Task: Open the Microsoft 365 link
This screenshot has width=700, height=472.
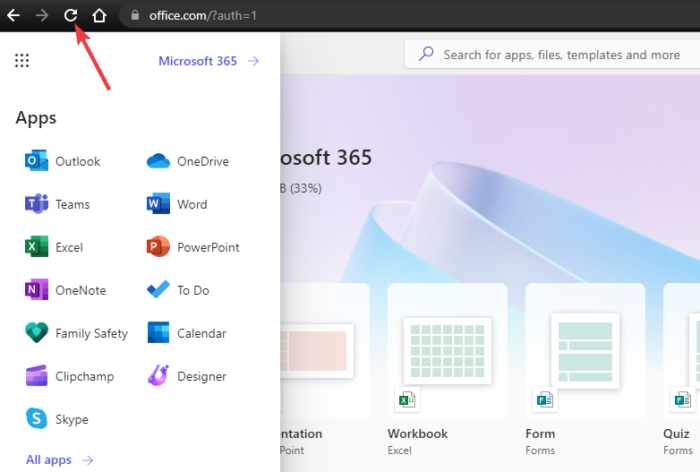Action: click(x=208, y=61)
